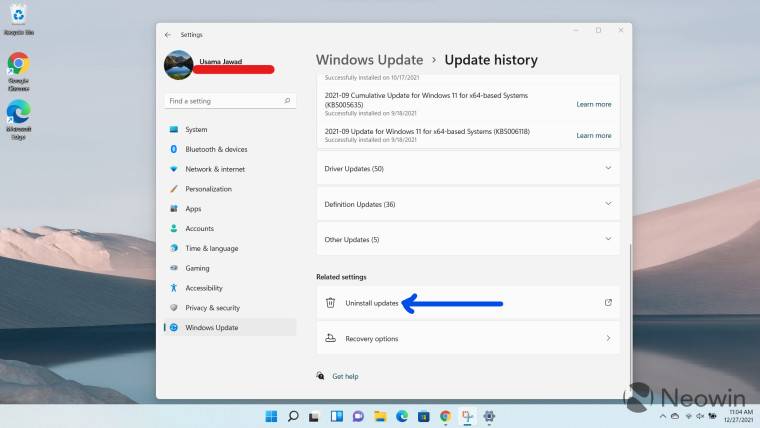Open Uninstall updates external link icon
Viewport: 760px width, 428px height.
coord(608,302)
